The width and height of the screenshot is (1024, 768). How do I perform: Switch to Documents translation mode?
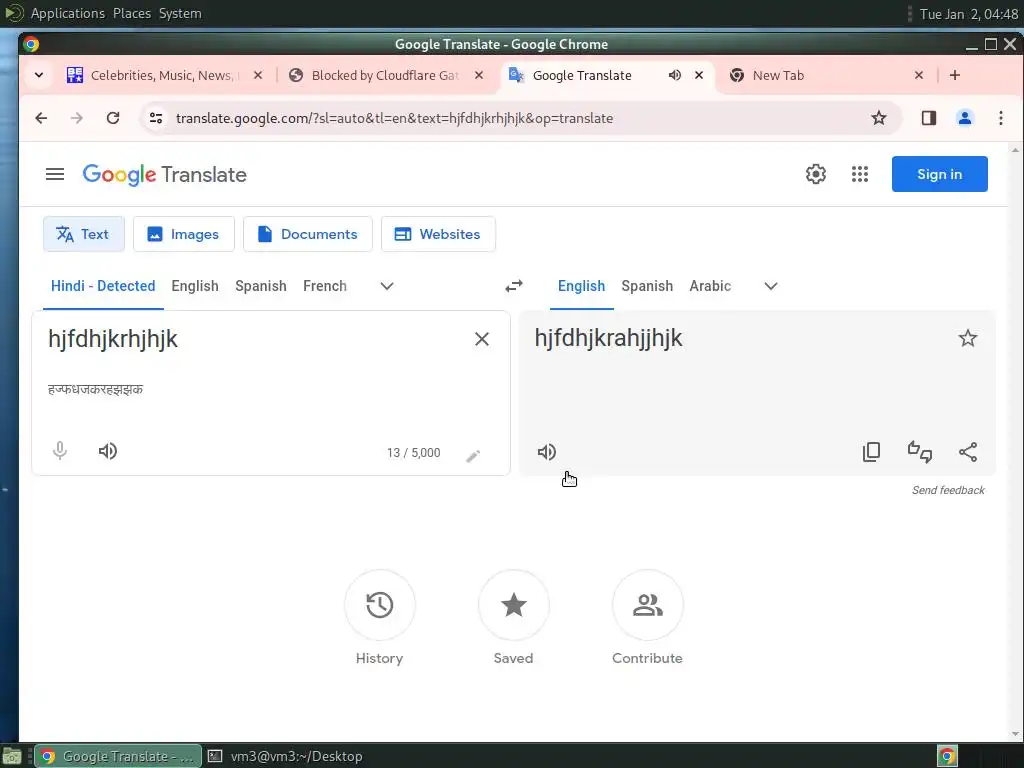coord(308,234)
